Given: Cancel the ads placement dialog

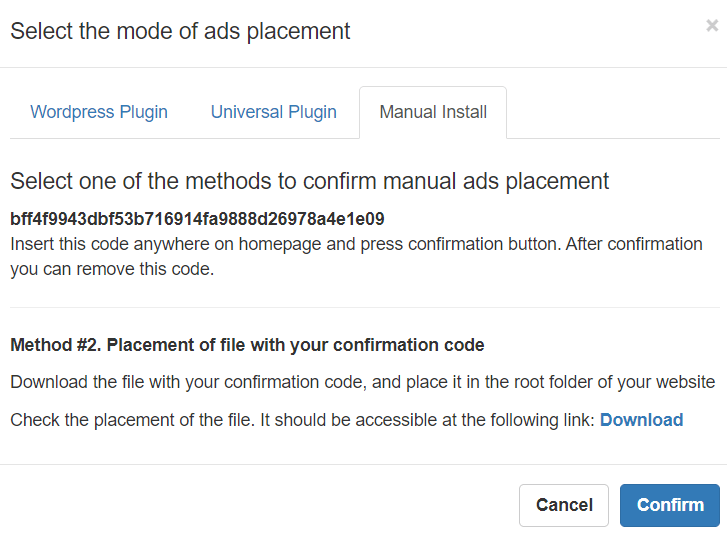Looking at the screenshot, I should coord(564,505).
